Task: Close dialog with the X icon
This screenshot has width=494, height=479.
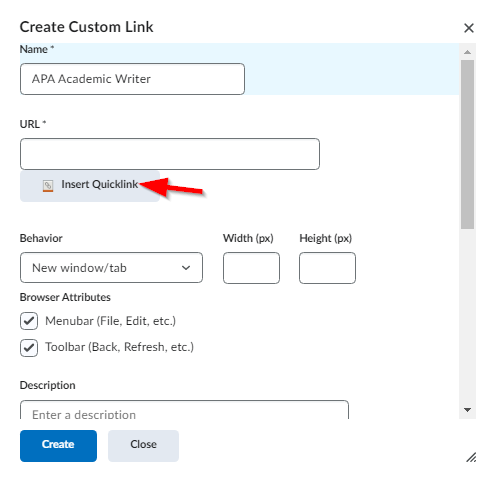Action: coord(469,28)
